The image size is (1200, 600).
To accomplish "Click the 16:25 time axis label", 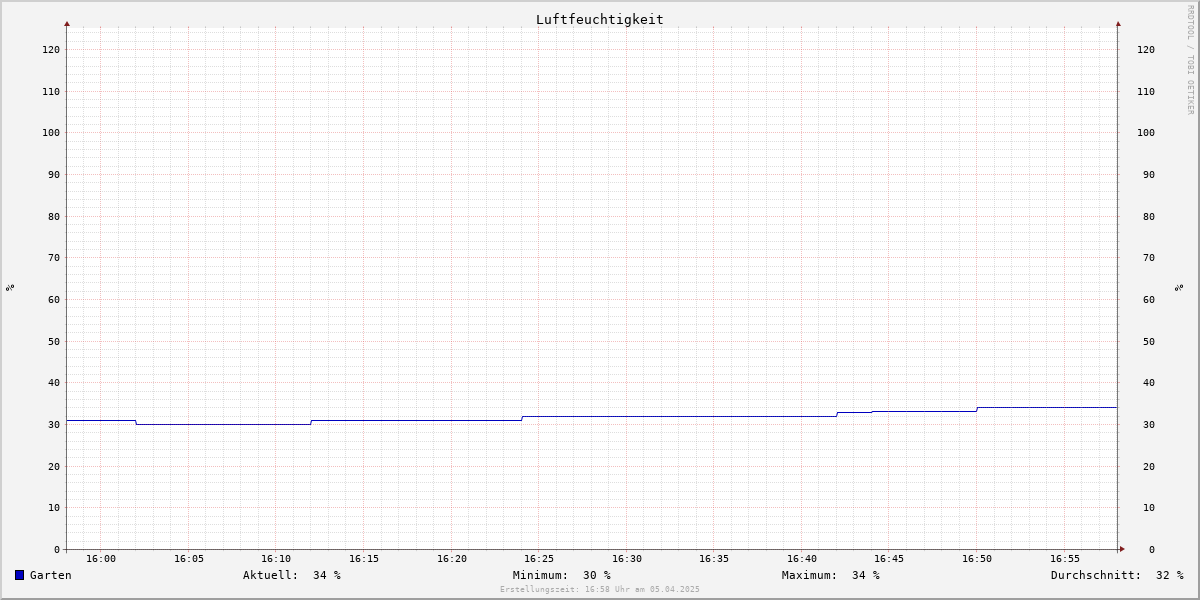I will click(539, 559).
